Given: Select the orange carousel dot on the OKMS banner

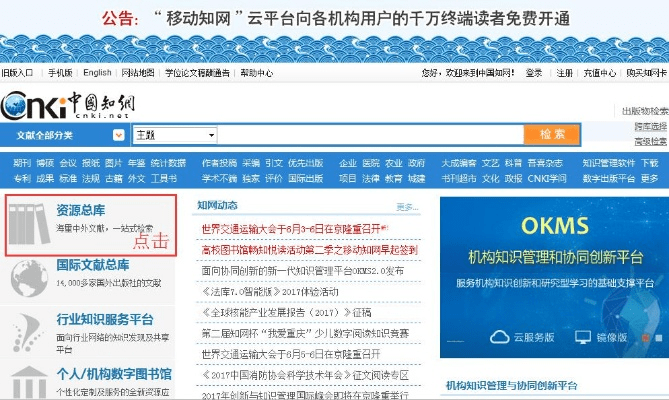Looking at the screenshot, I should (x=646, y=338).
